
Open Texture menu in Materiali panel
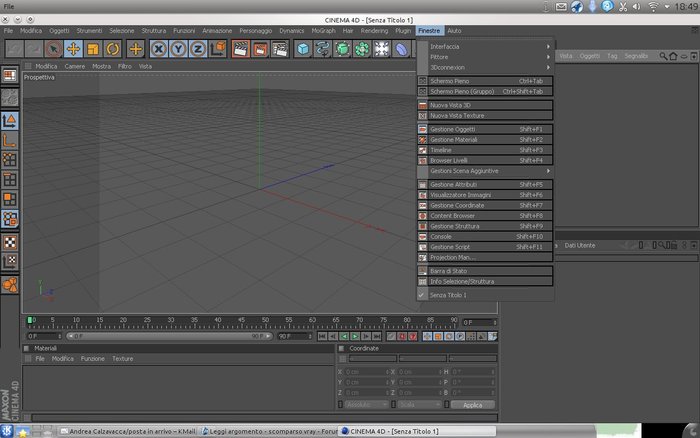point(122,359)
